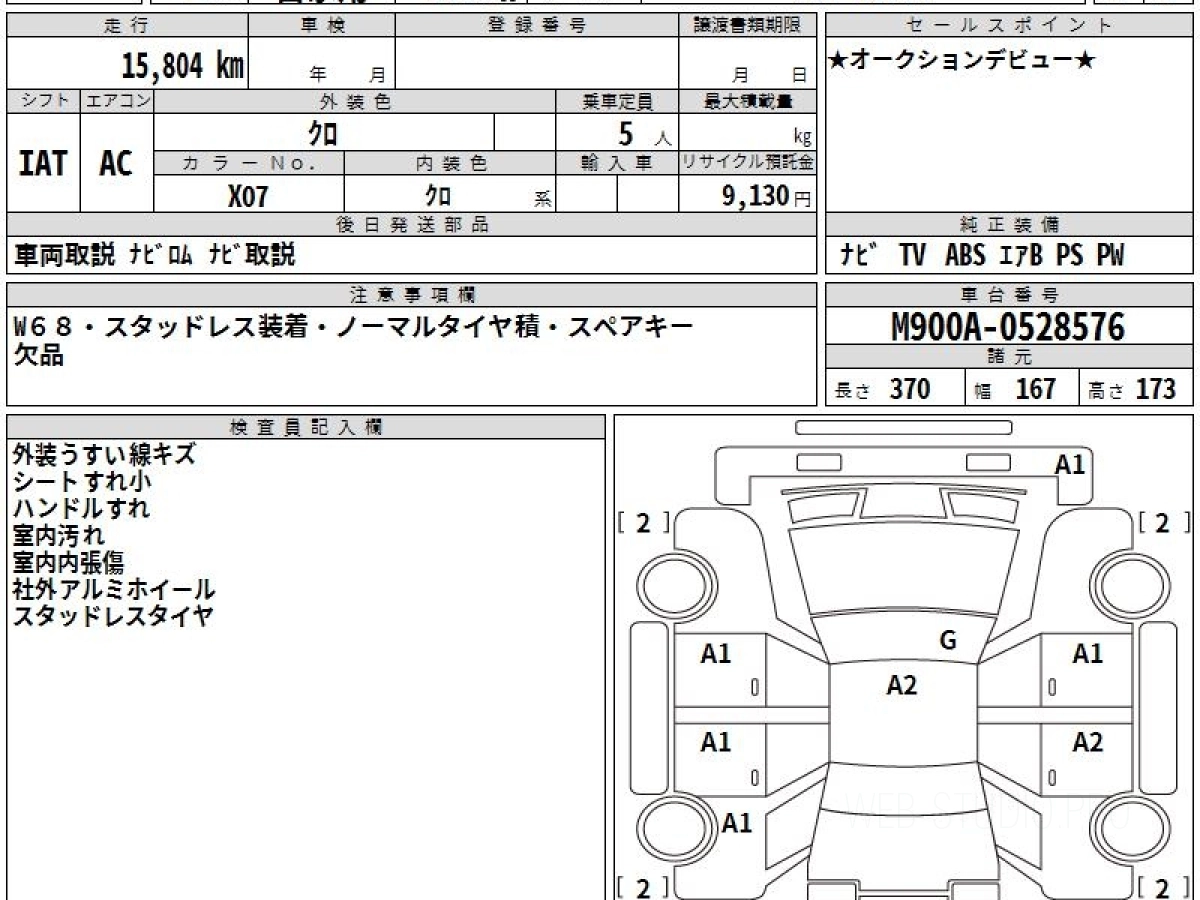Select the ナビ TV ABS エアB PS PW equipment list

coord(982,256)
